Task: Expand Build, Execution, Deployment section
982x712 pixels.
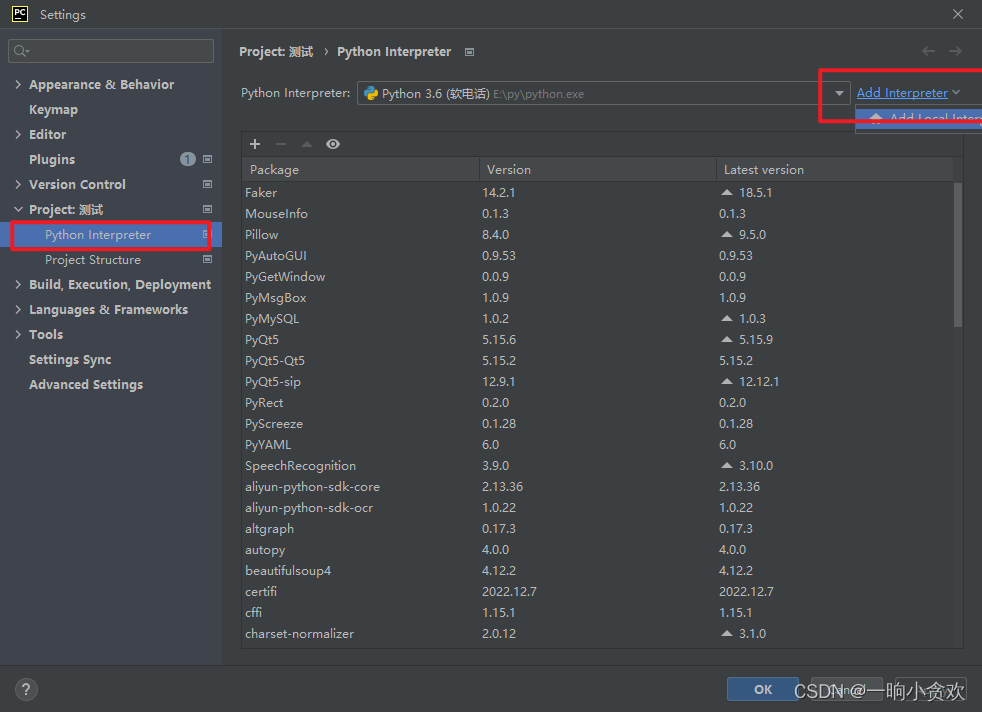Action: (x=18, y=284)
